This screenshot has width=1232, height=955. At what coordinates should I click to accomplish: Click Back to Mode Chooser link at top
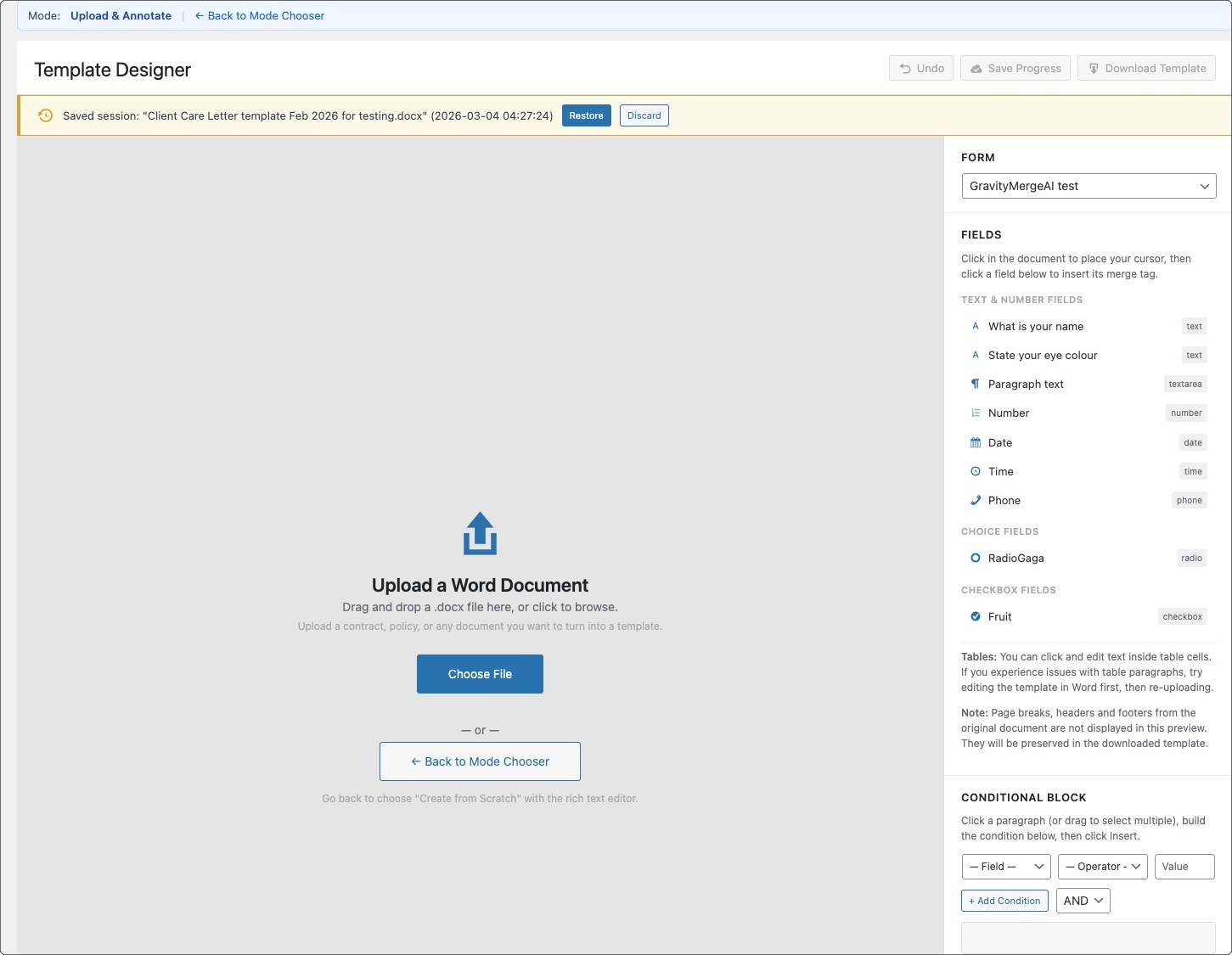pyautogui.click(x=260, y=15)
